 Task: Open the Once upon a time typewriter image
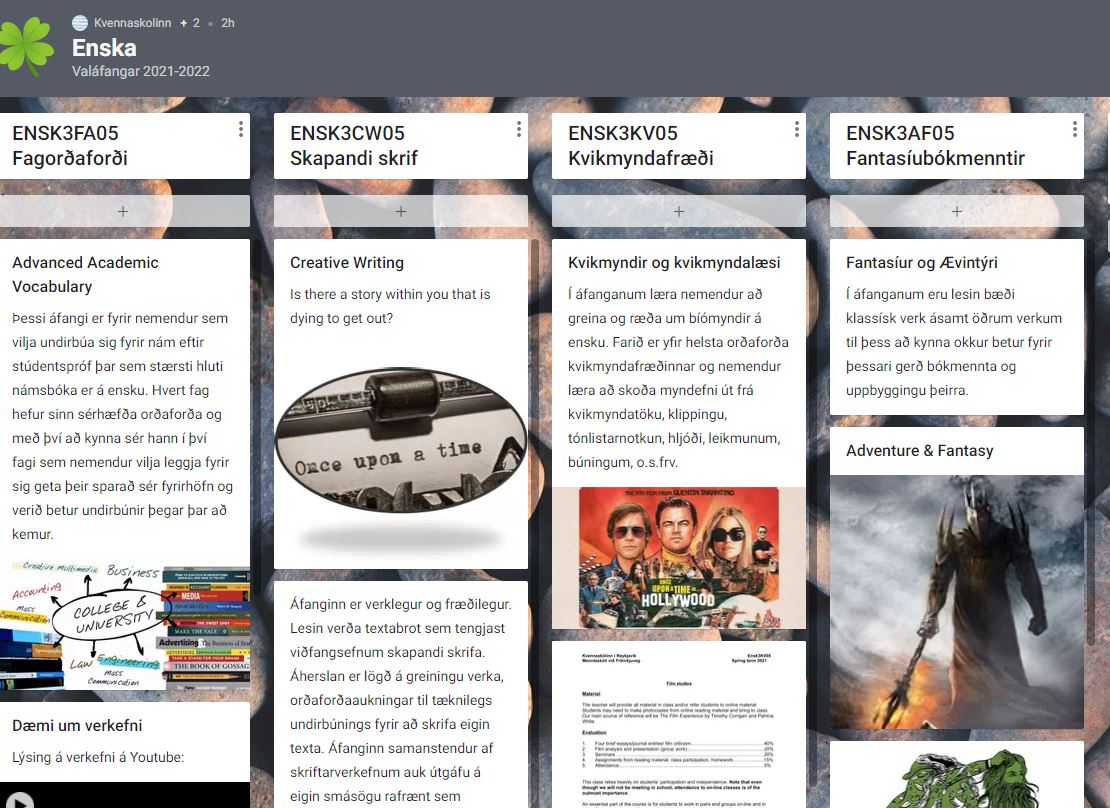pyautogui.click(x=401, y=460)
